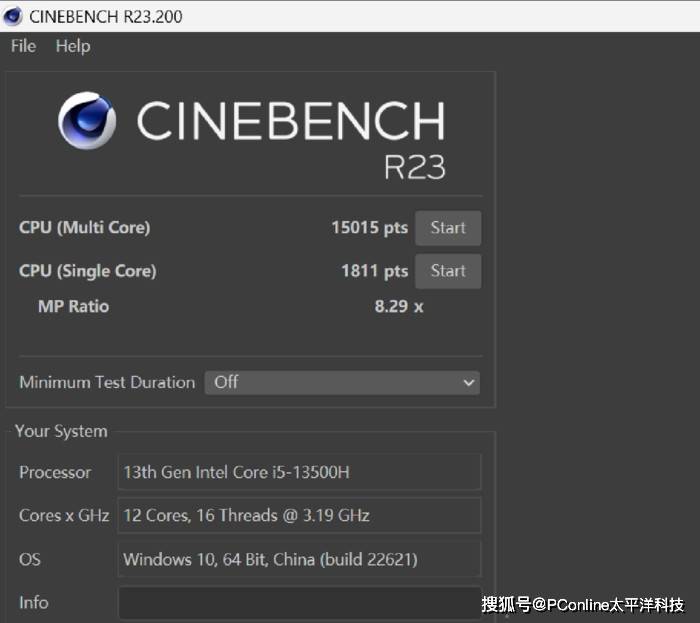
Task: Open the Minimum Test Duration dropdown
Action: (x=342, y=382)
